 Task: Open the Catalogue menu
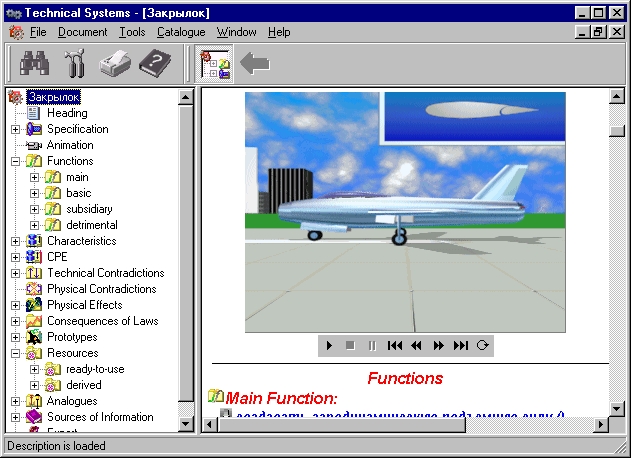180,32
